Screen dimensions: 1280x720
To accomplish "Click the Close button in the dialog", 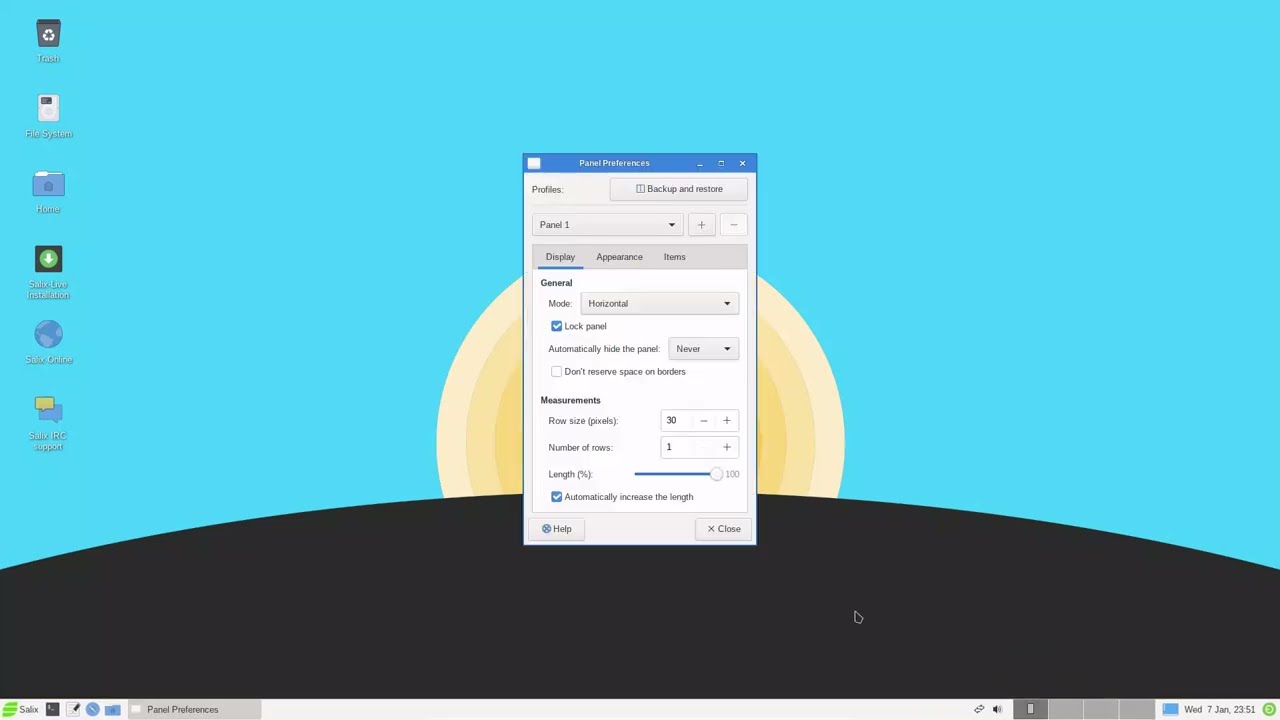I will (724, 529).
